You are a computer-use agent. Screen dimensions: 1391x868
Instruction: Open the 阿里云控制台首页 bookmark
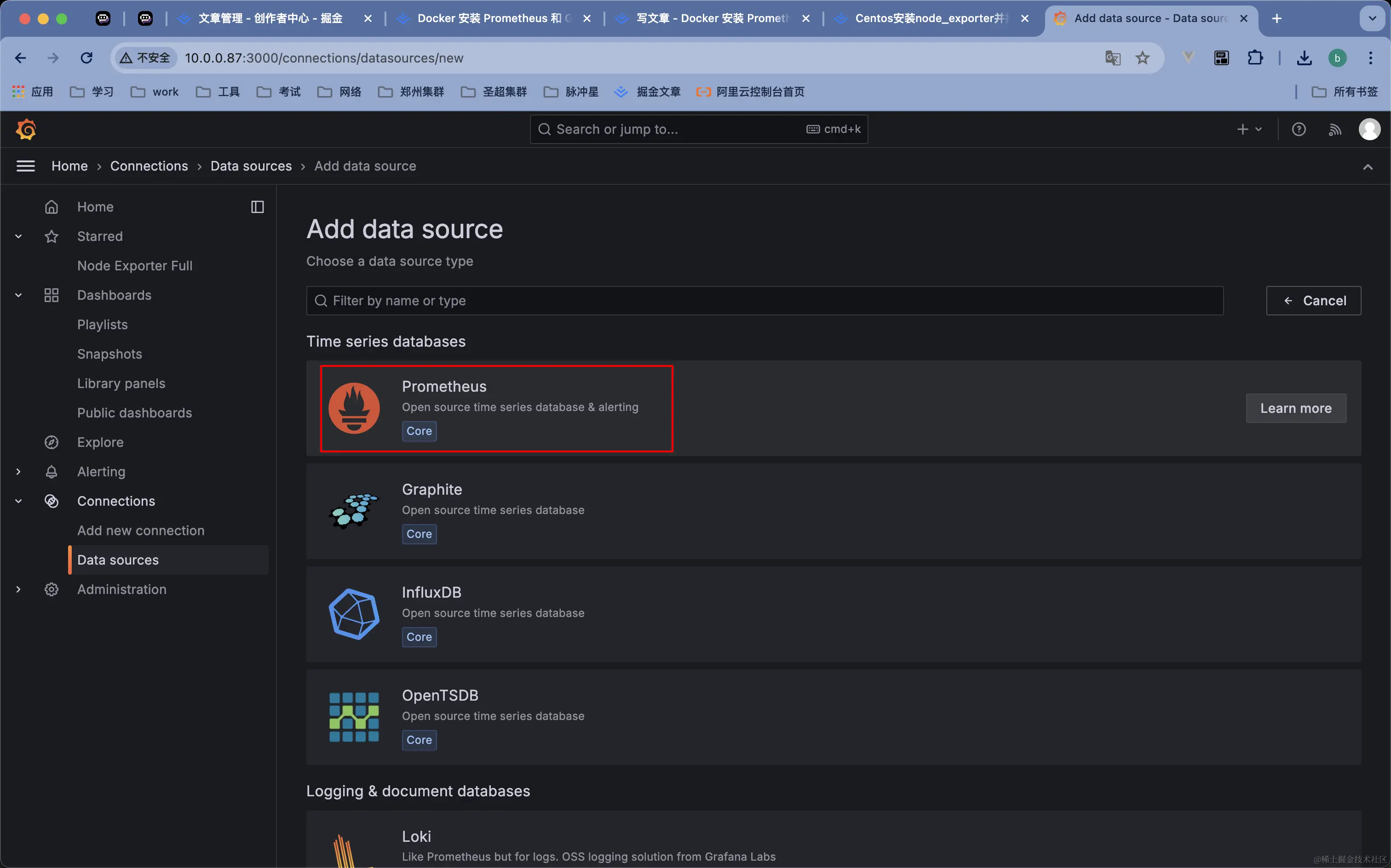(x=750, y=92)
